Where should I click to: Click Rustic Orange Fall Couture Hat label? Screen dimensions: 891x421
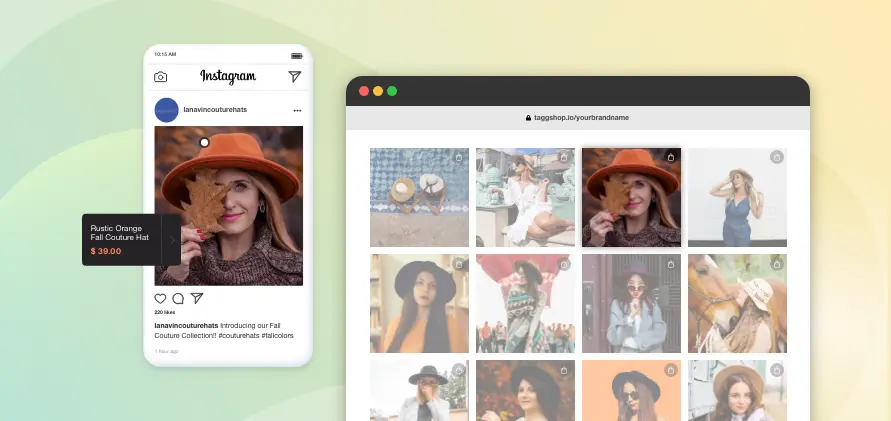(119, 232)
